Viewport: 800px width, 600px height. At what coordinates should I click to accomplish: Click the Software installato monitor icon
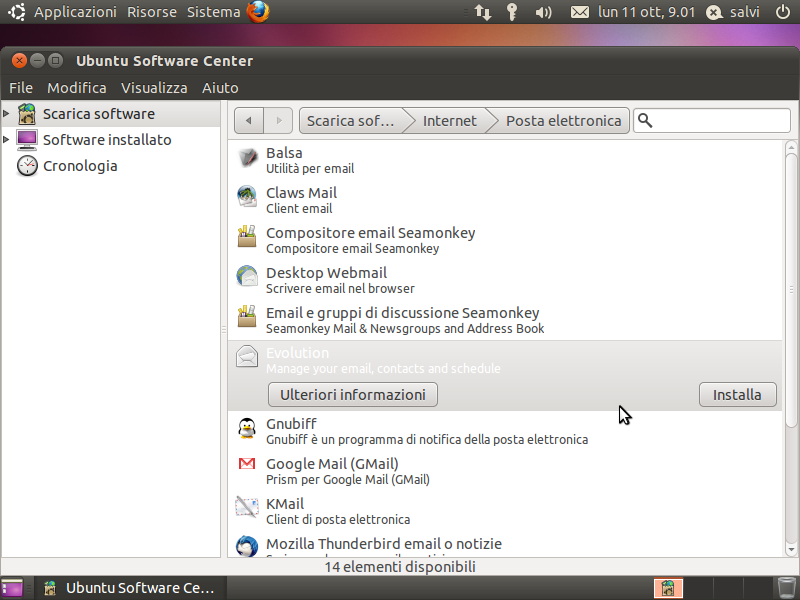click(x=27, y=140)
